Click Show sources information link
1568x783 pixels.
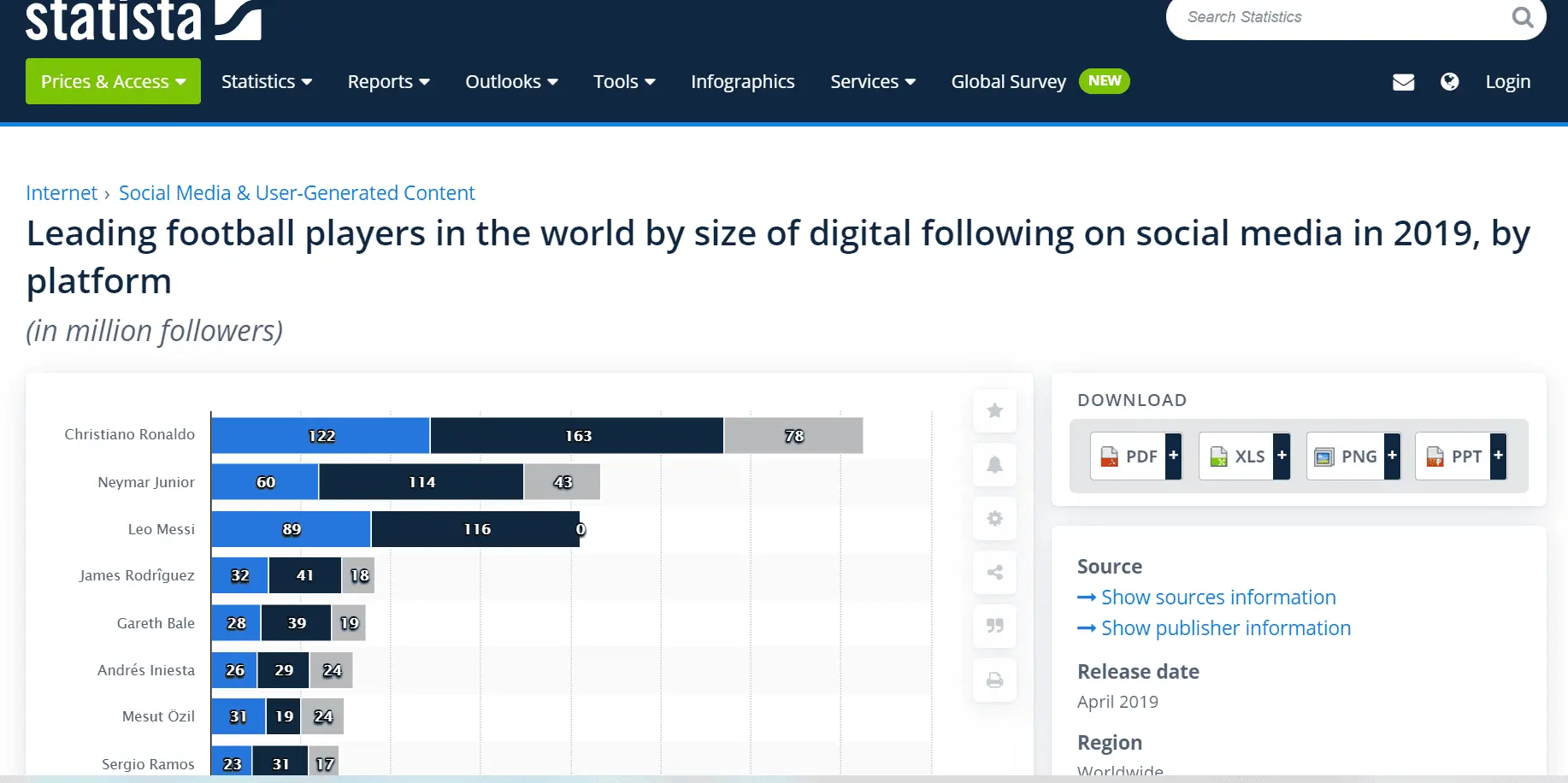[1217, 598]
